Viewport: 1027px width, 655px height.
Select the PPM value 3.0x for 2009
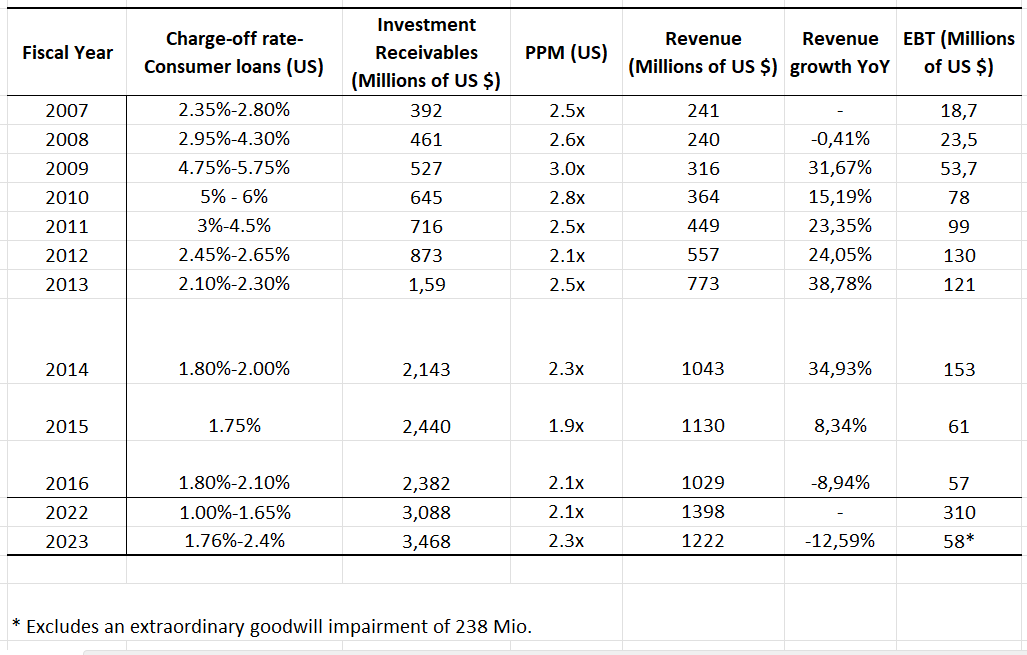(565, 168)
